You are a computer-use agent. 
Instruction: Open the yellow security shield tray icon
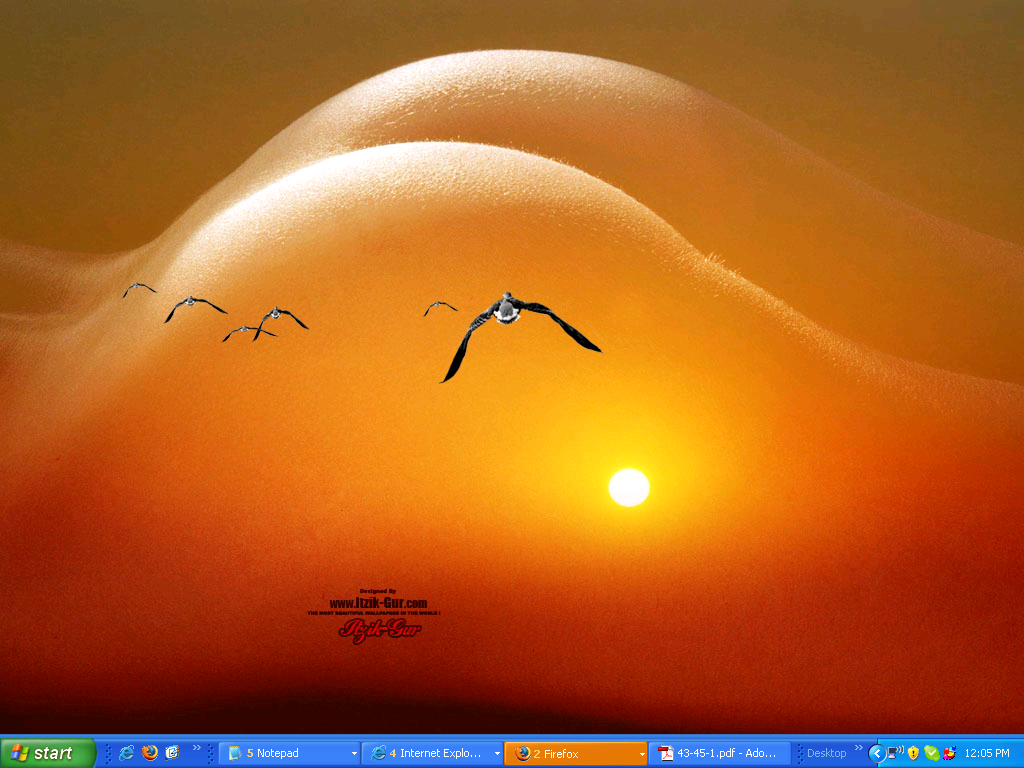[x=913, y=753]
